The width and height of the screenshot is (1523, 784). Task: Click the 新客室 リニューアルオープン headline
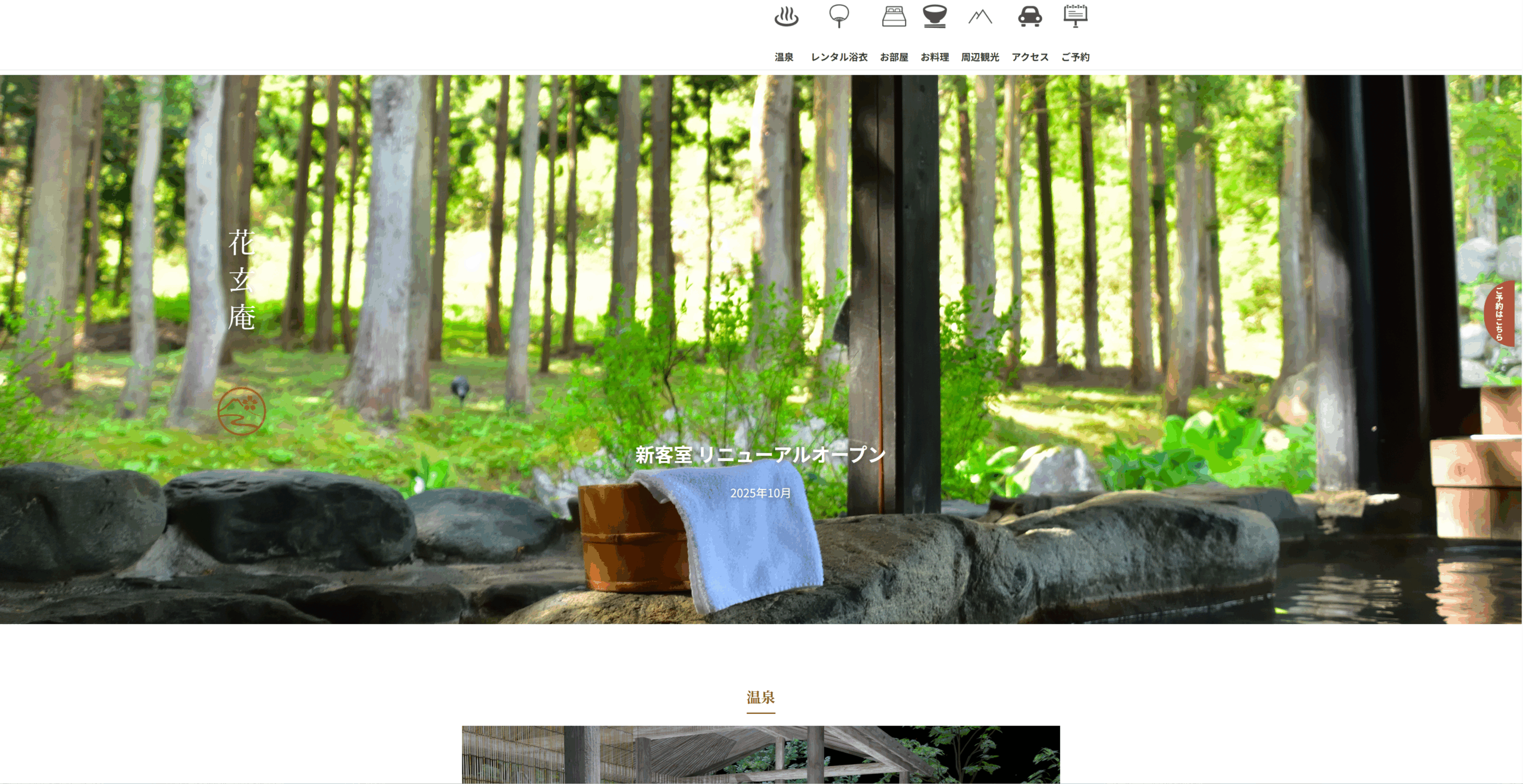coord(760,455)
